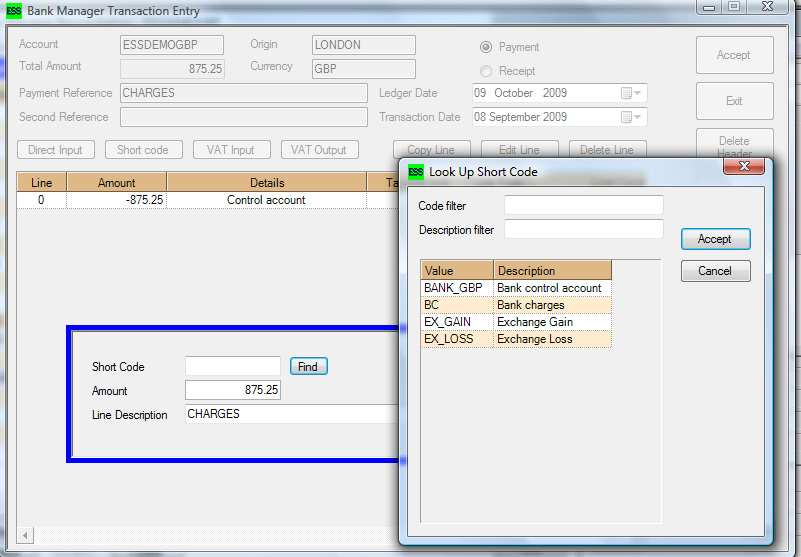Open the Transaction Date calendar dropdown
This screenshot has width=801, height=557.
[x=632, y=117]
